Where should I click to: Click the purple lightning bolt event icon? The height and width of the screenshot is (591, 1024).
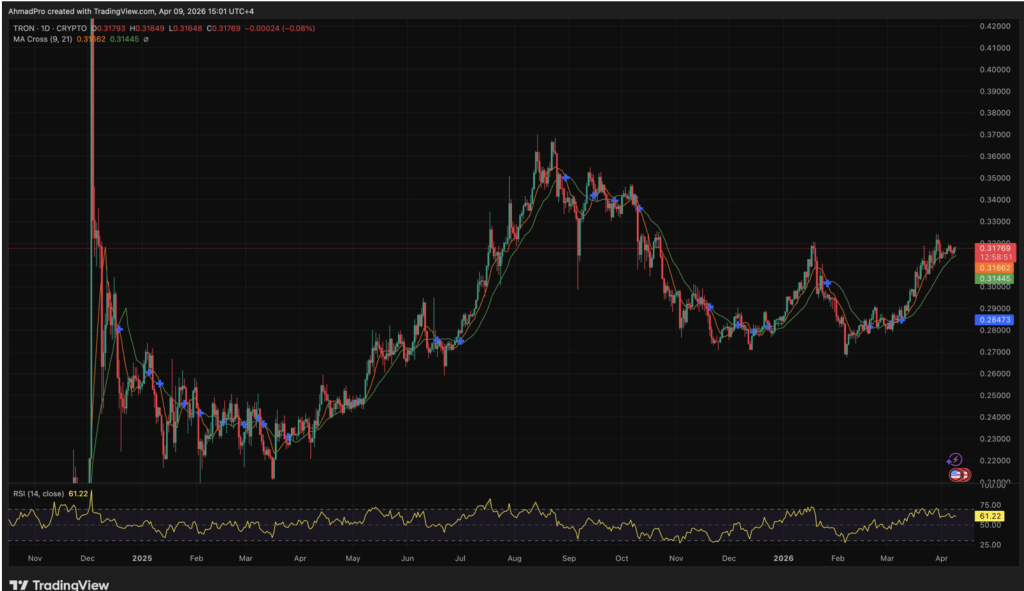click(x=955, y=459)
